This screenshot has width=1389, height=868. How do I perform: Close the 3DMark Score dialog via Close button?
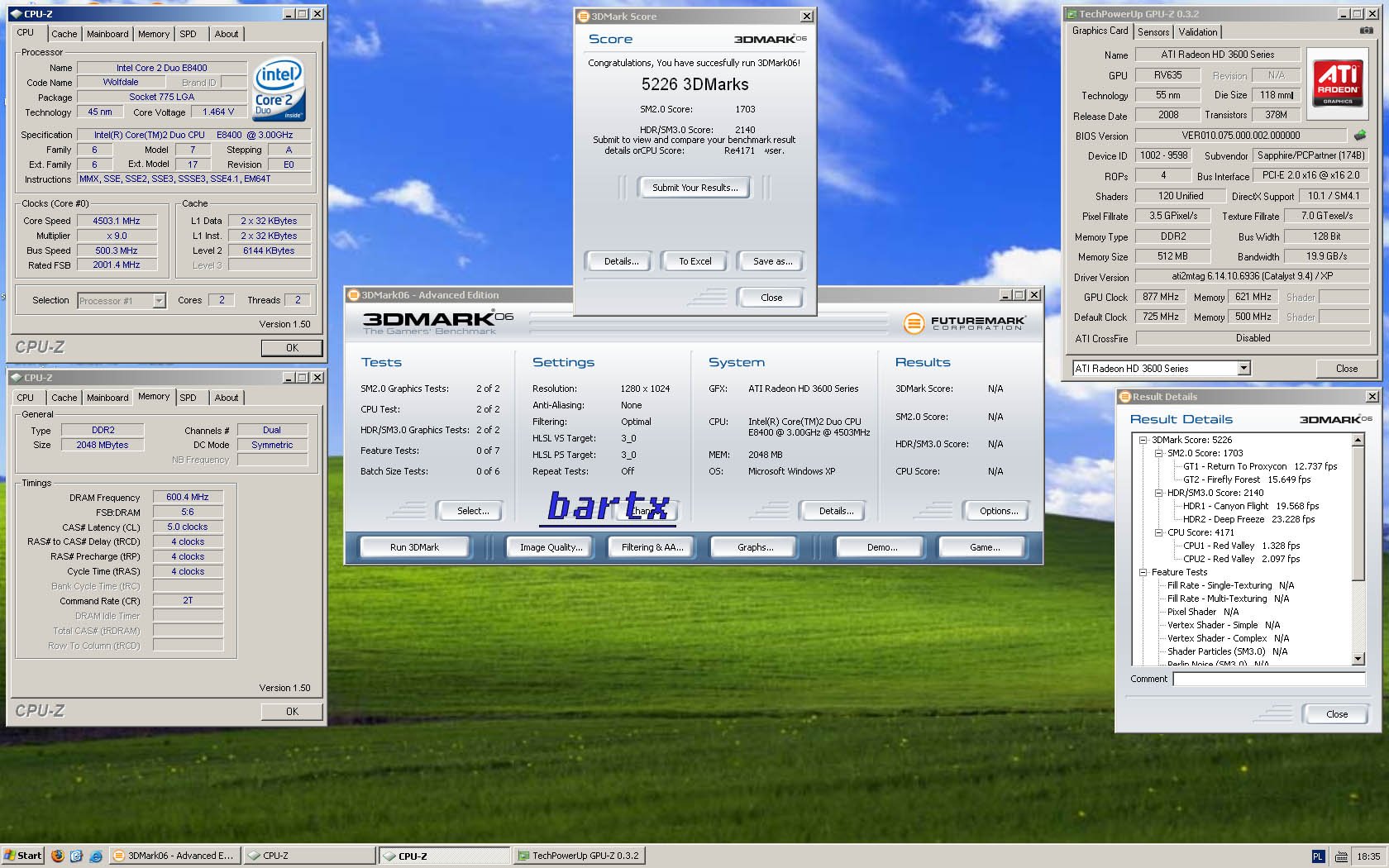coord(771,298)
